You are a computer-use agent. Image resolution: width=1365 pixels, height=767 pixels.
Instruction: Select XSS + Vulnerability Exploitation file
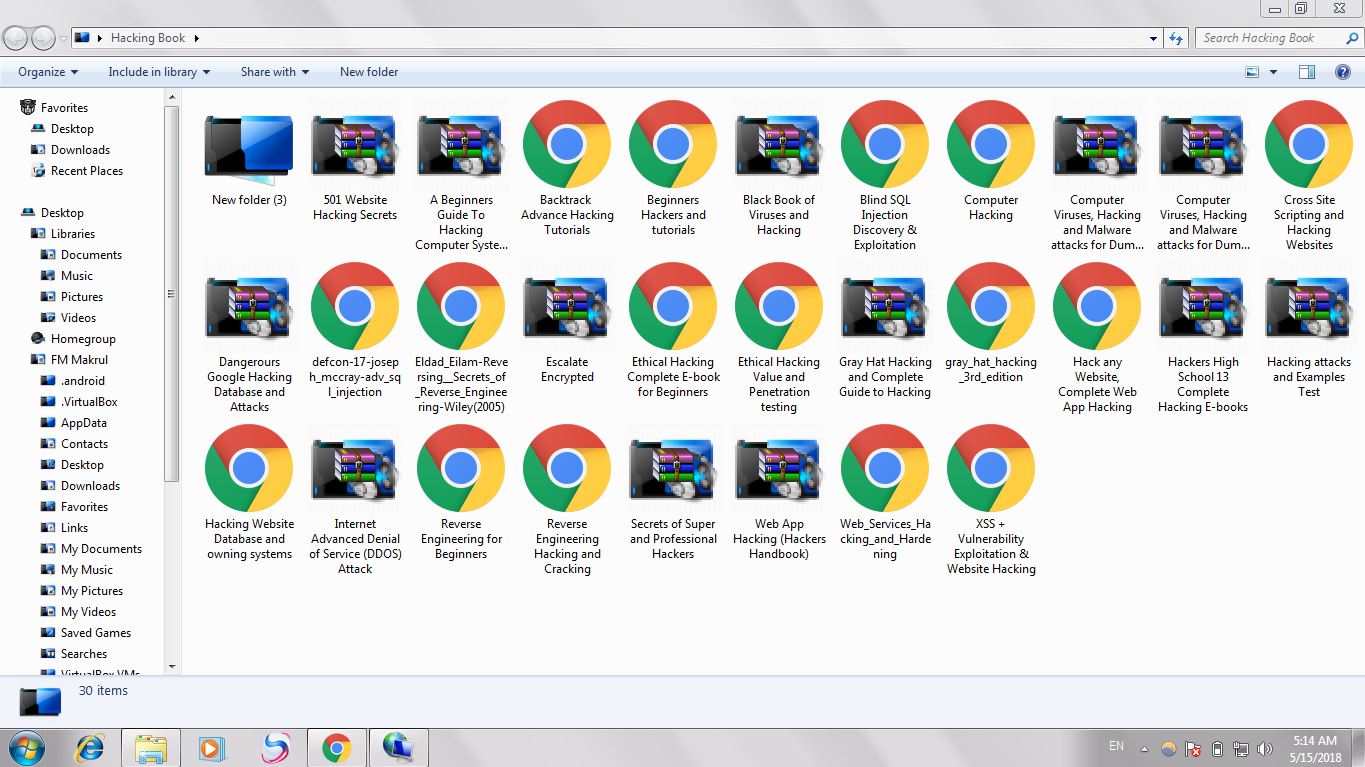991,500
